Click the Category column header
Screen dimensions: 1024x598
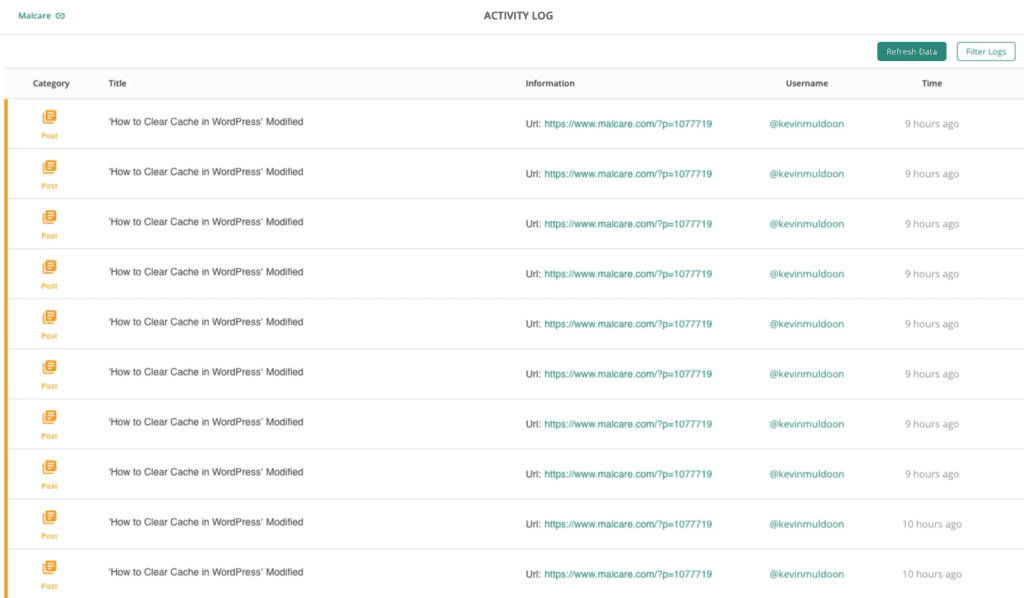tap(51, 84)
